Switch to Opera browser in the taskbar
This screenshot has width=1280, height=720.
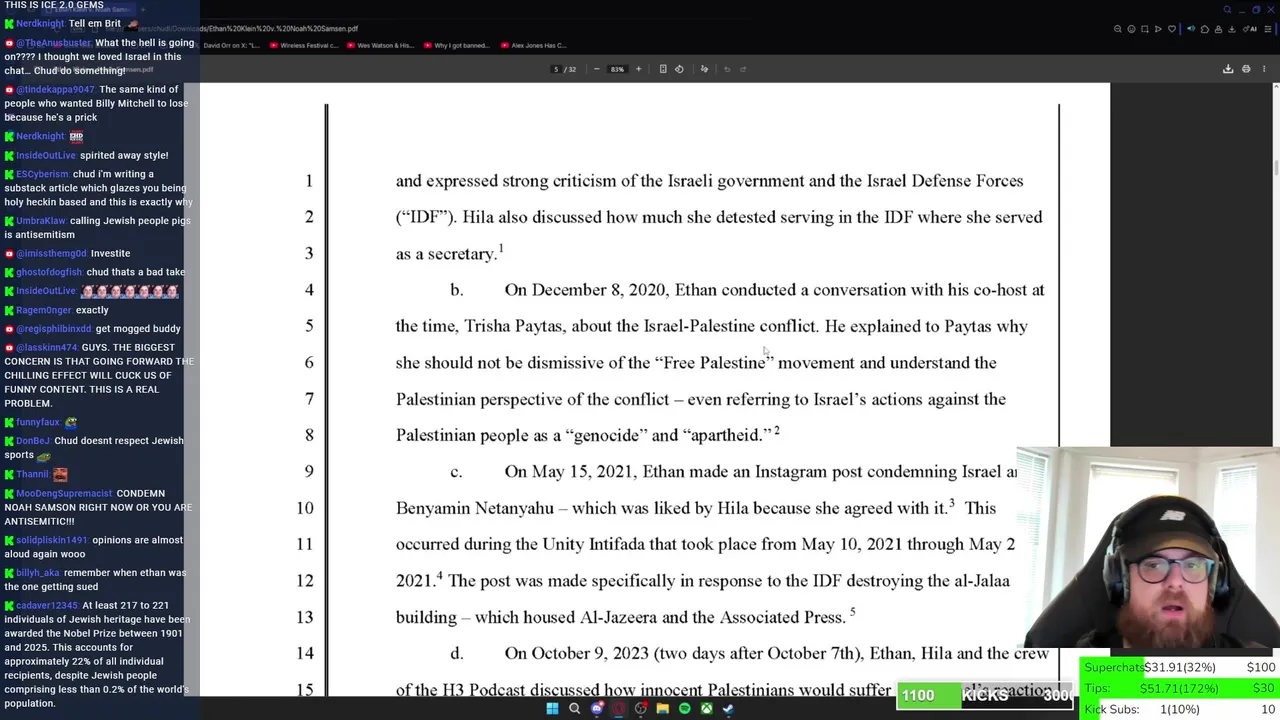(x=618, y=709)
